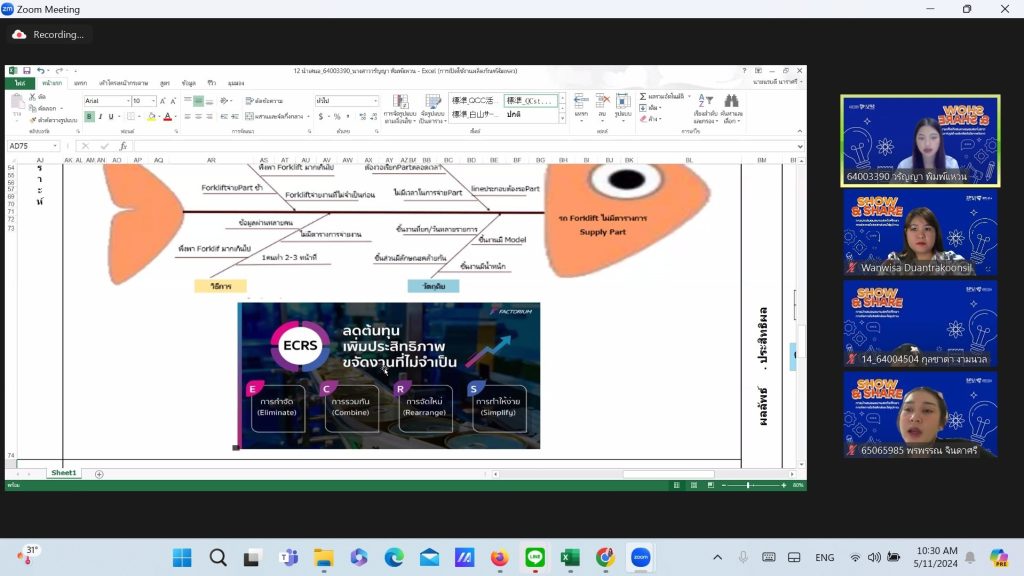The image size is (1024, 576).
Task: Click the Merge & Center button
Action: point(278,116)
